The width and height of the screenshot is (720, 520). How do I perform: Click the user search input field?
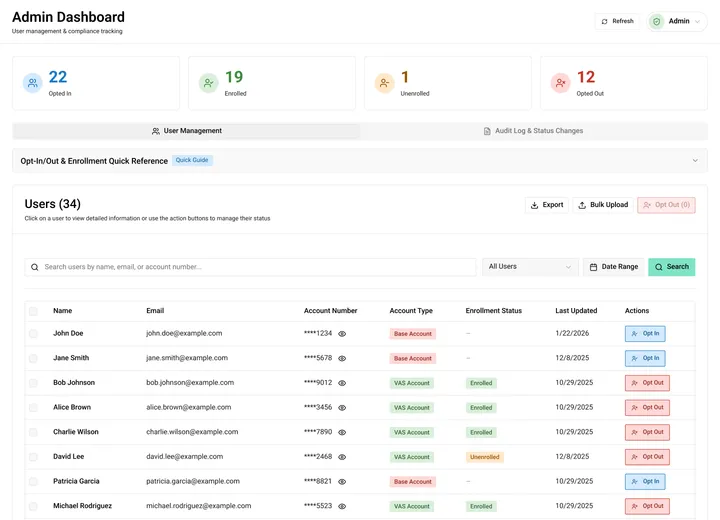(250, 267)
